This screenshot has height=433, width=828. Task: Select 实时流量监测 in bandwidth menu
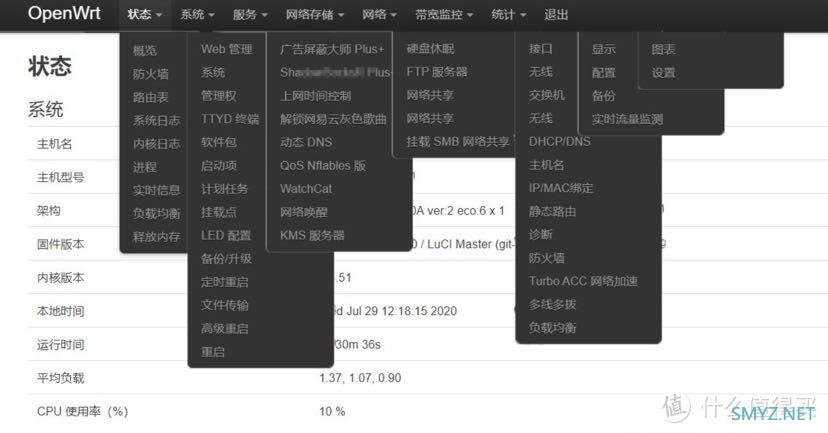[x=627, y=119]
